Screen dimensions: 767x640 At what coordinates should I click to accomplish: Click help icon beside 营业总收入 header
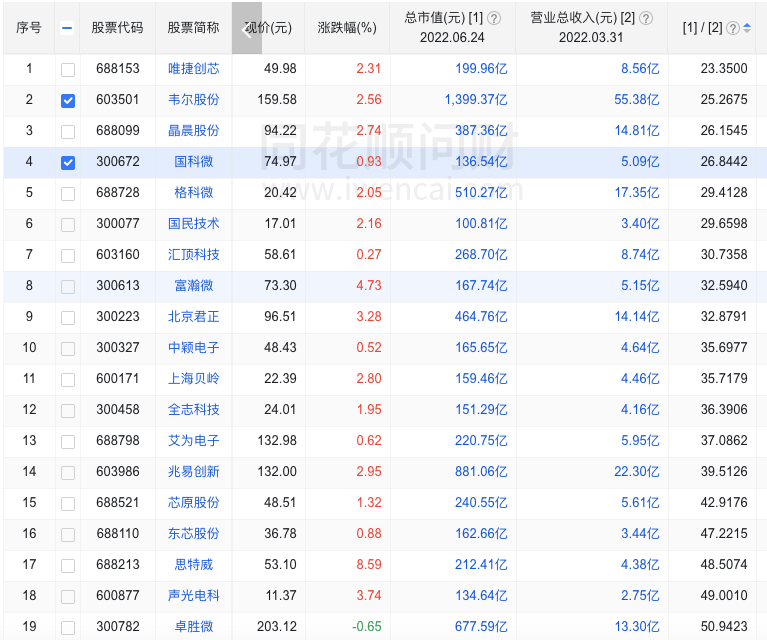[646, 18]
